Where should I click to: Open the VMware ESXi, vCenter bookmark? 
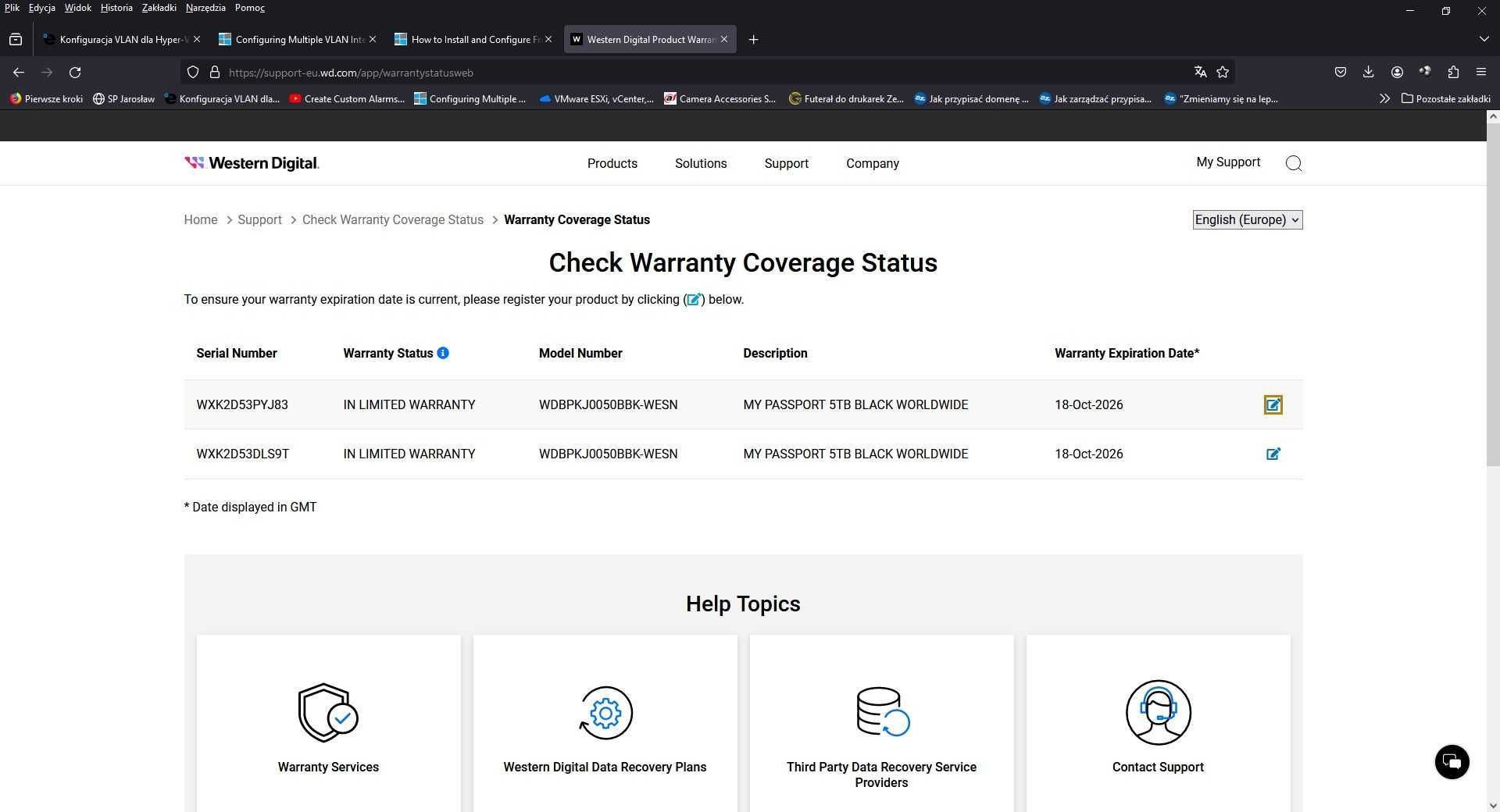coord(596,98)
